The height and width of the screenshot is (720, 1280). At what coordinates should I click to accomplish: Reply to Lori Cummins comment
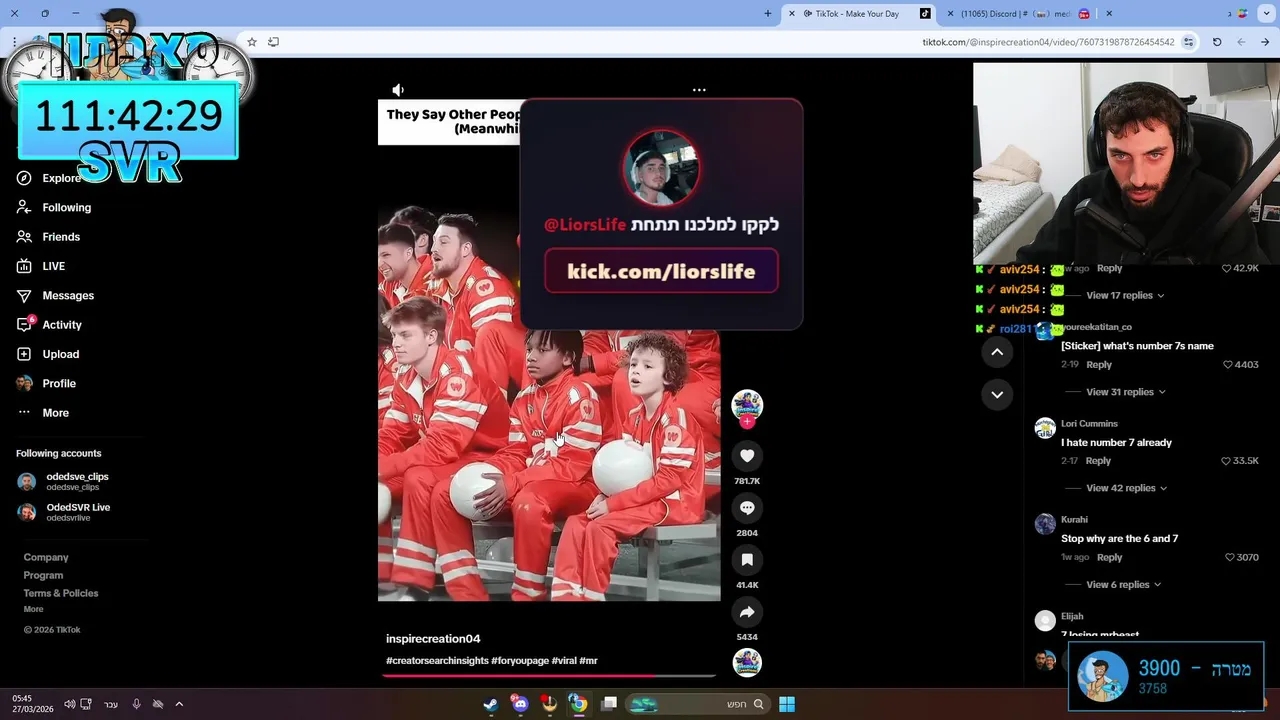1098,461
